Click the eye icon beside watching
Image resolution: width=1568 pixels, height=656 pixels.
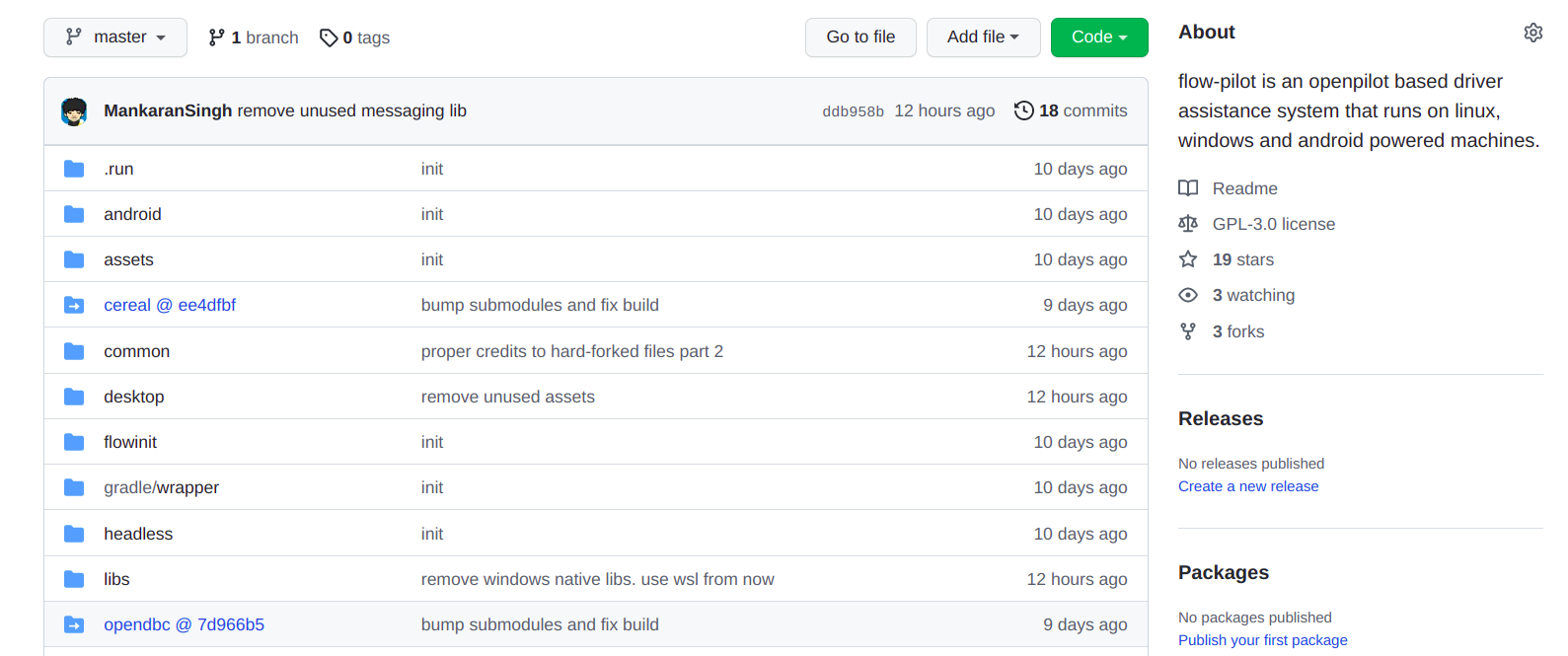tap(1188, 295)
